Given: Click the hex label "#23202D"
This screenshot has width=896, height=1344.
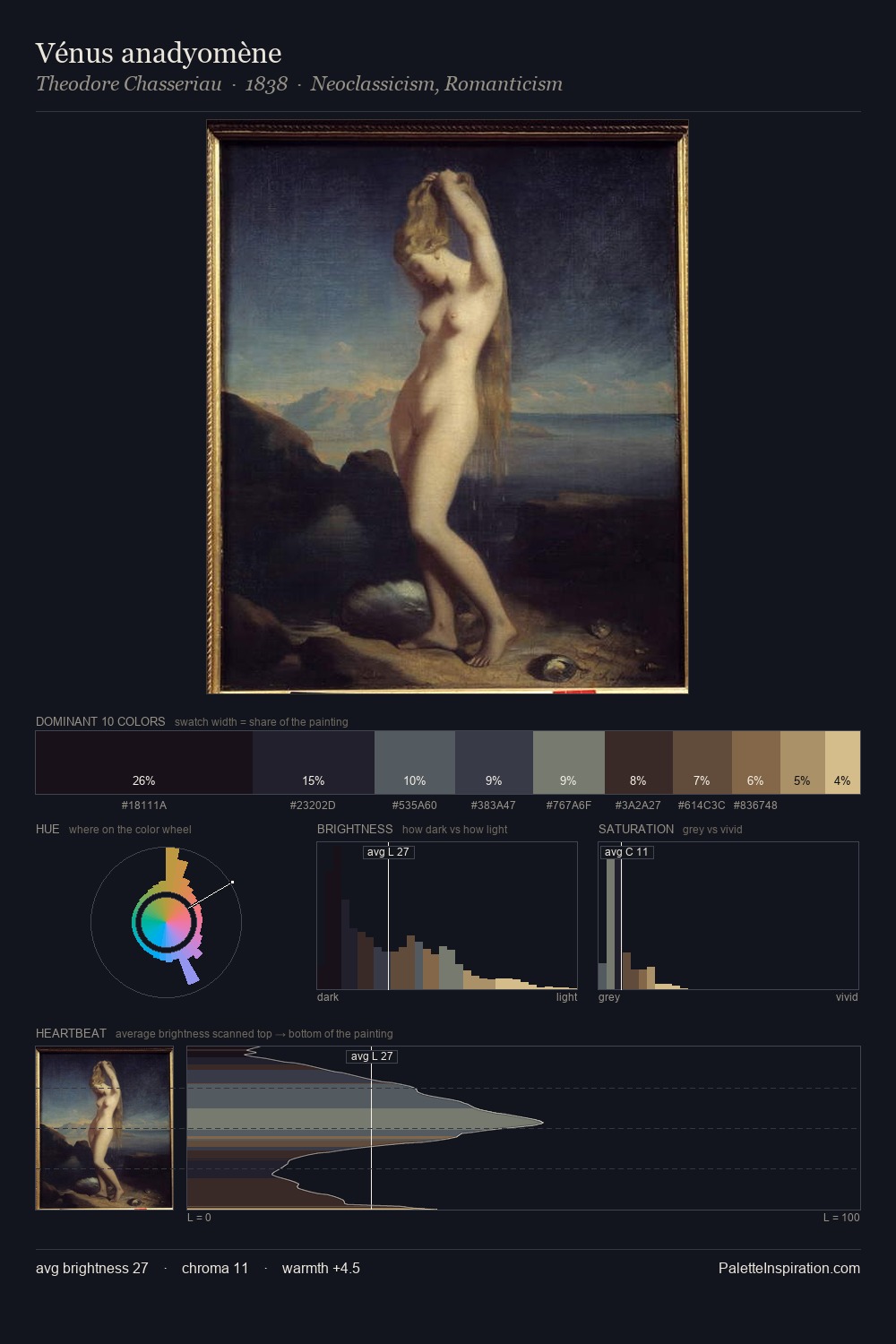Looking at the screenshot, I should tap(313, 806).
